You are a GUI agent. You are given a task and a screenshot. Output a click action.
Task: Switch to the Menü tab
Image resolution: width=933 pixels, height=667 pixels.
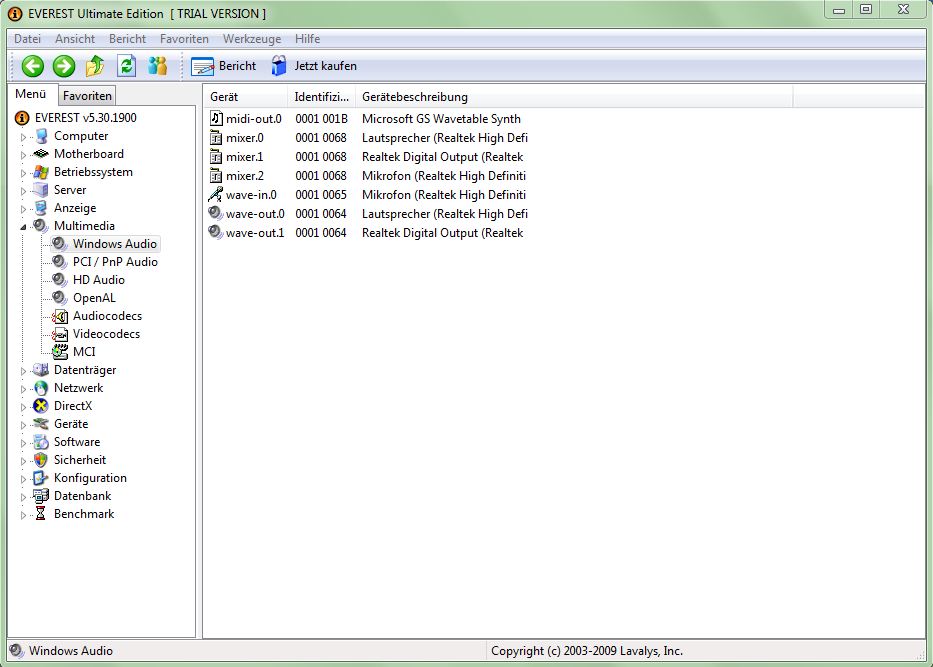coord(31,94)
